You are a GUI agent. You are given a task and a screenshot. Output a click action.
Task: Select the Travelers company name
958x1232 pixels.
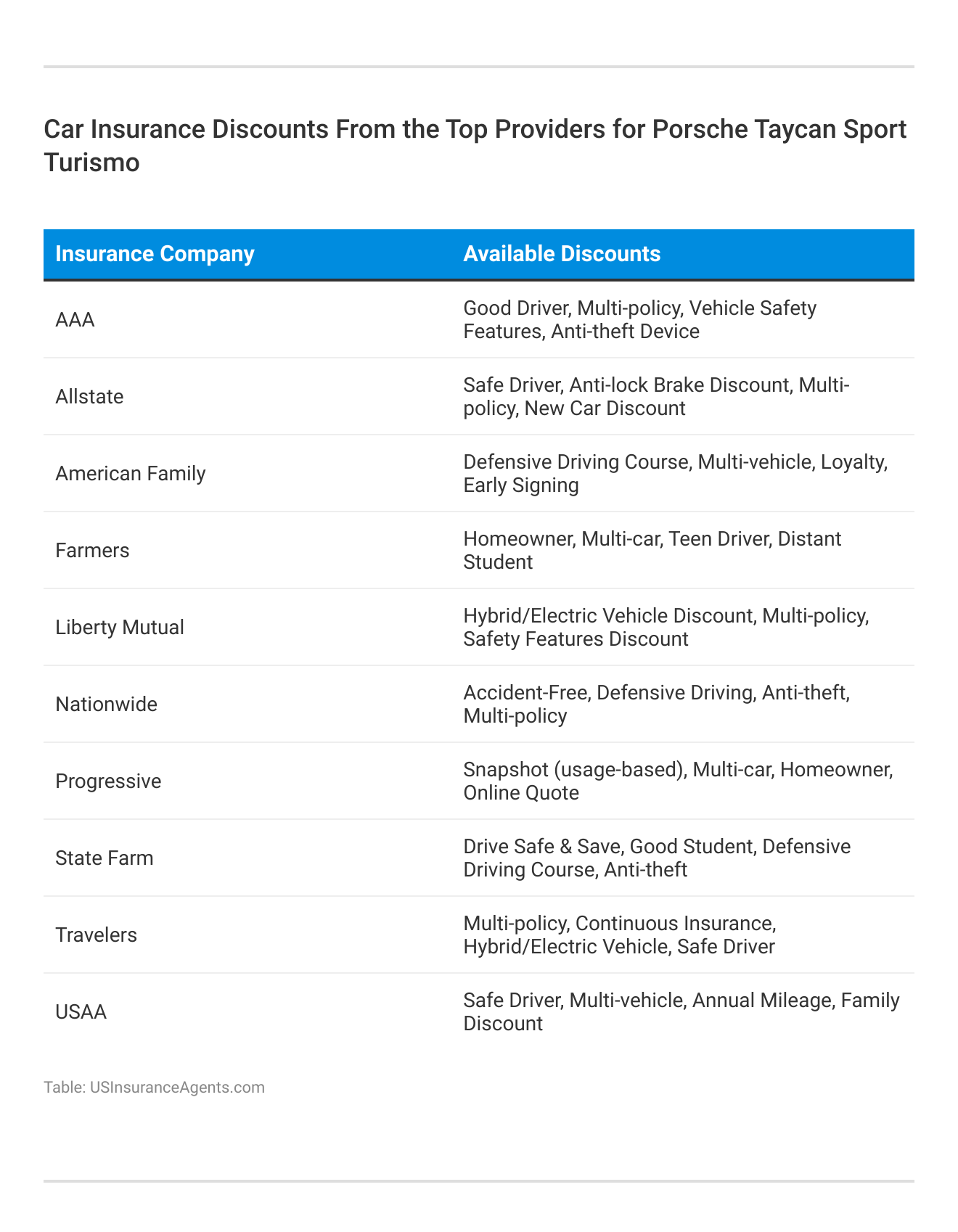click(97, 935)
